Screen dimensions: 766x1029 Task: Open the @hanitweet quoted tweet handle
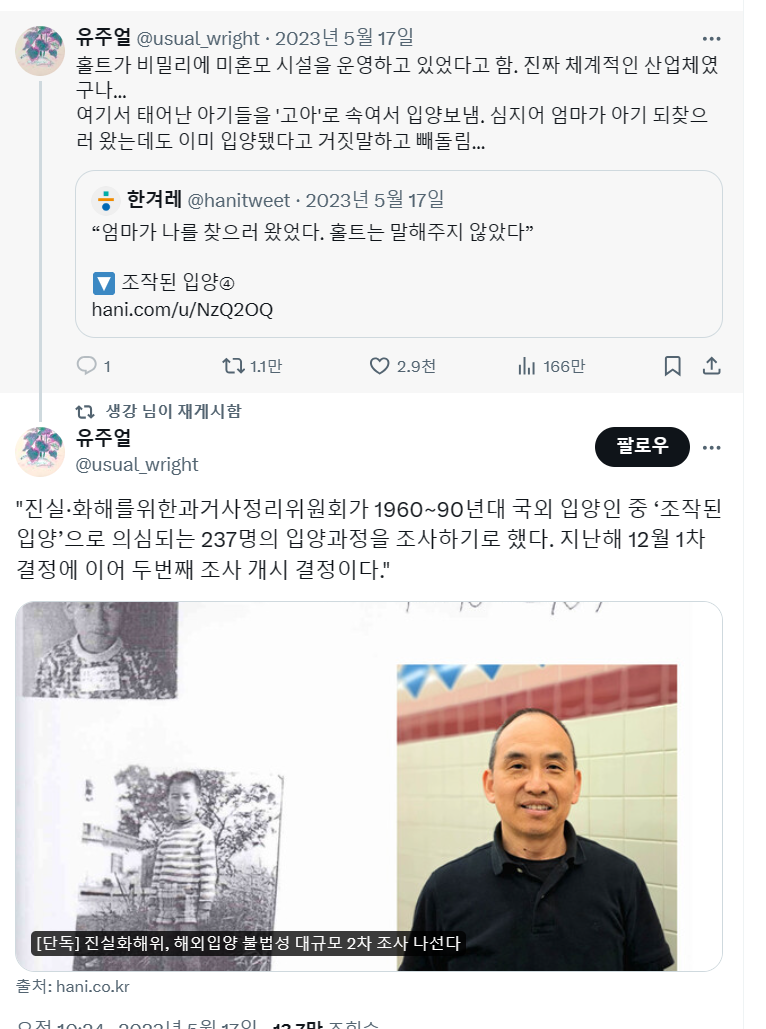(x=239, y=200)
